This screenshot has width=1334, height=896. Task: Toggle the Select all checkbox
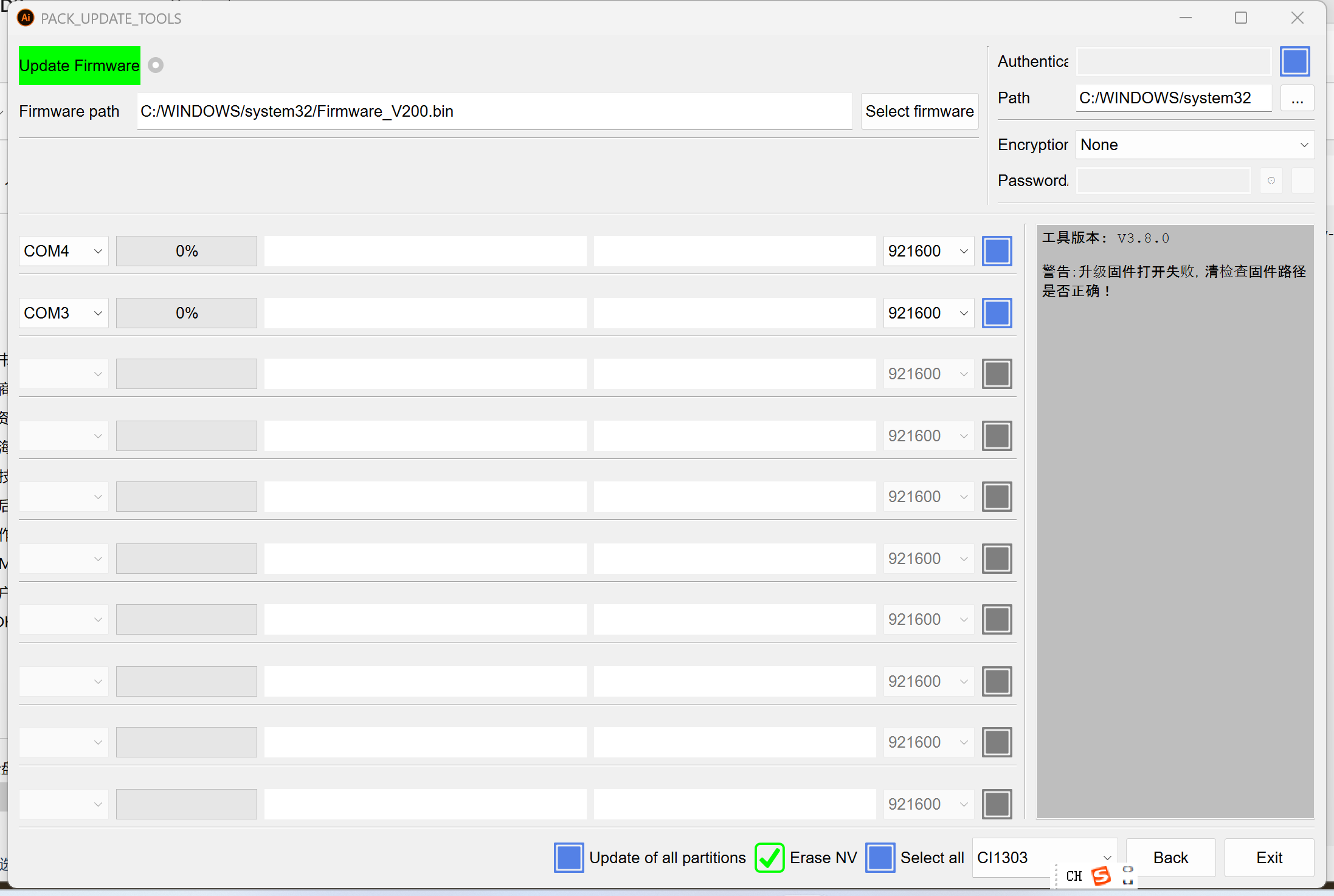point(880,858)
